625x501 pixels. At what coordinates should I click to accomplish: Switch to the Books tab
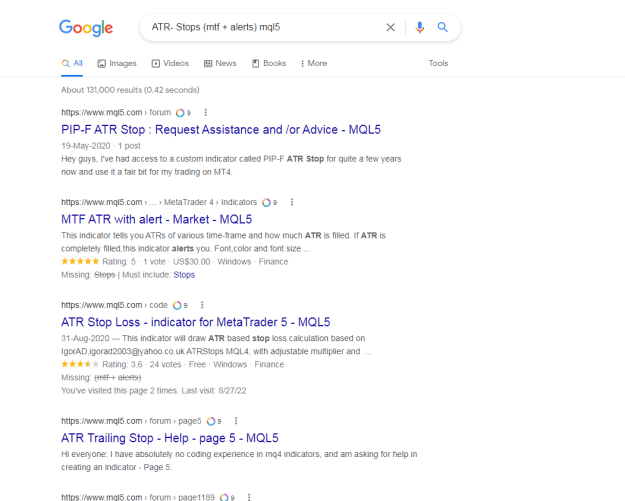click(269, 63)
